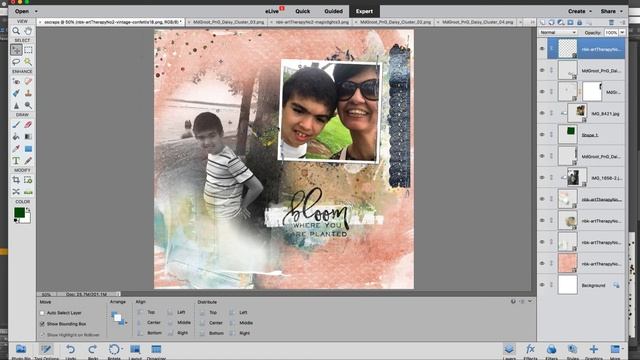This screenshot has width=640, height=360.
Task: Hide the IMG_1656 layer
Action: pyautogui.click(x=542, y=178)
